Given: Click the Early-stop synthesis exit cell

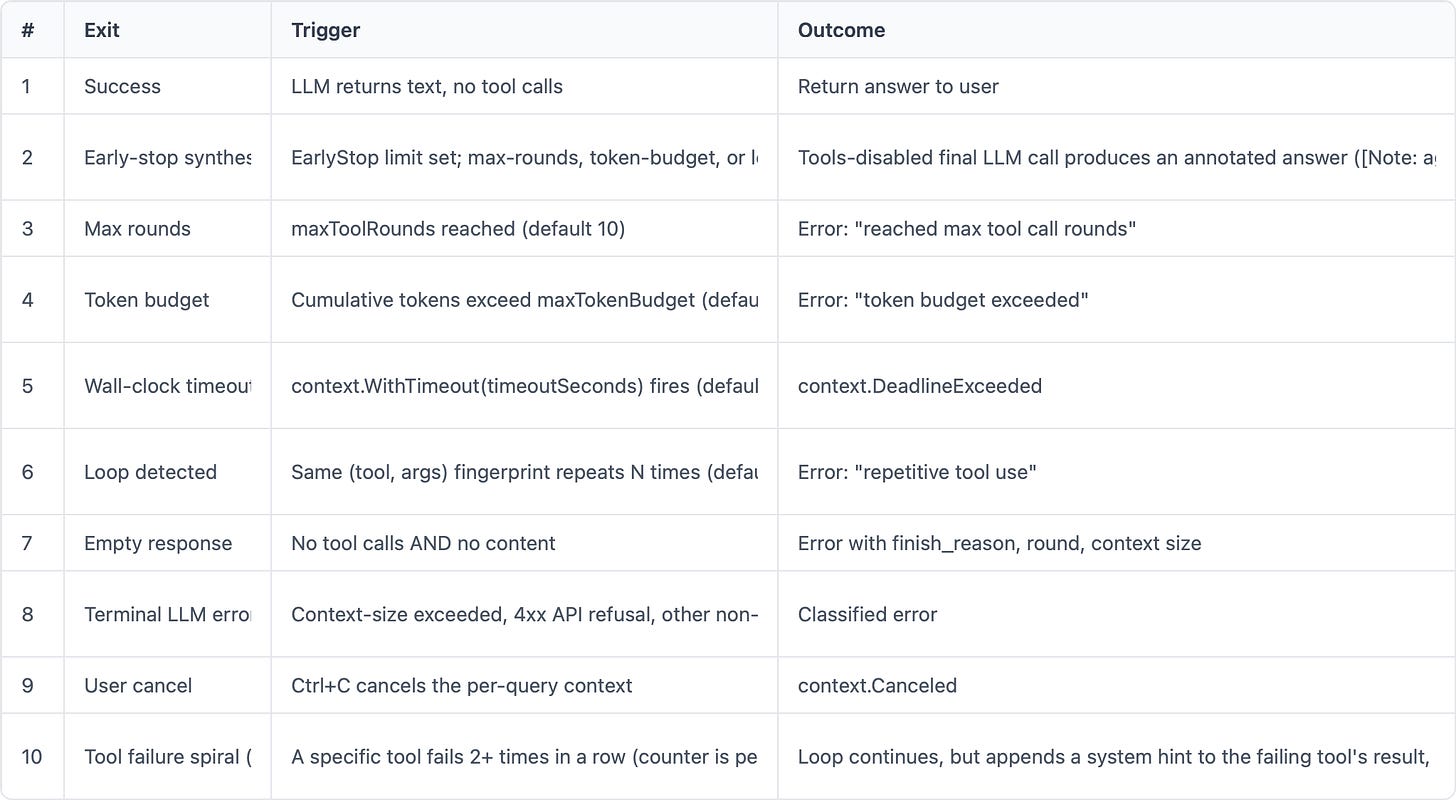Looking at the screenshot, I should pos(167,157).
